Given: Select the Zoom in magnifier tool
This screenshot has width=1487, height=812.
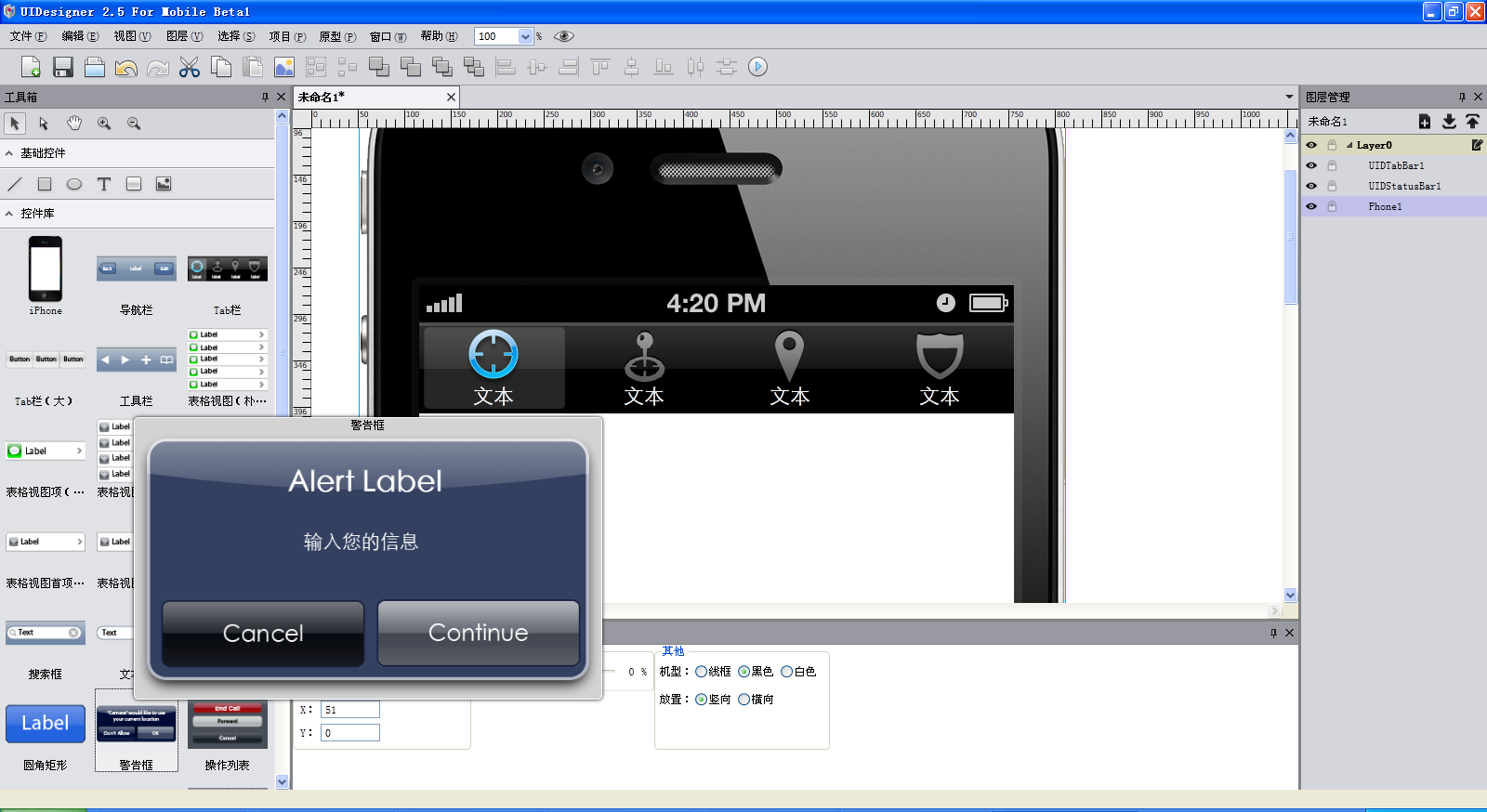Looking at the screenshot, I should 104,124.
